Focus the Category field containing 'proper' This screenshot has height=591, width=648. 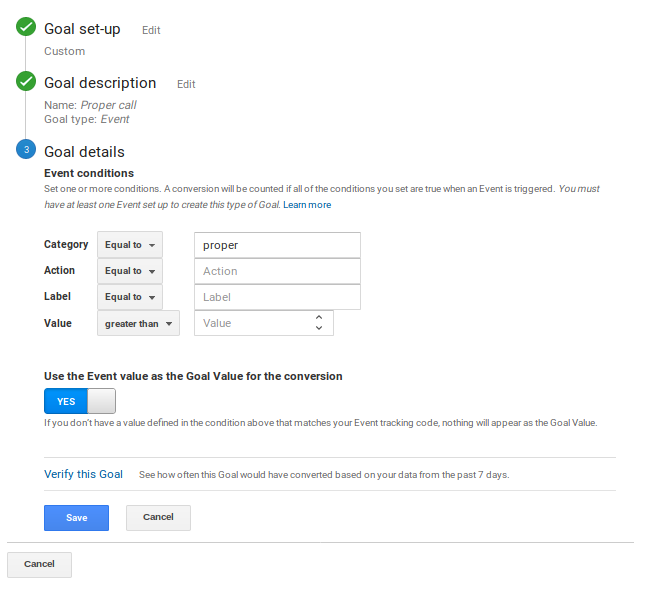(277, 245)
